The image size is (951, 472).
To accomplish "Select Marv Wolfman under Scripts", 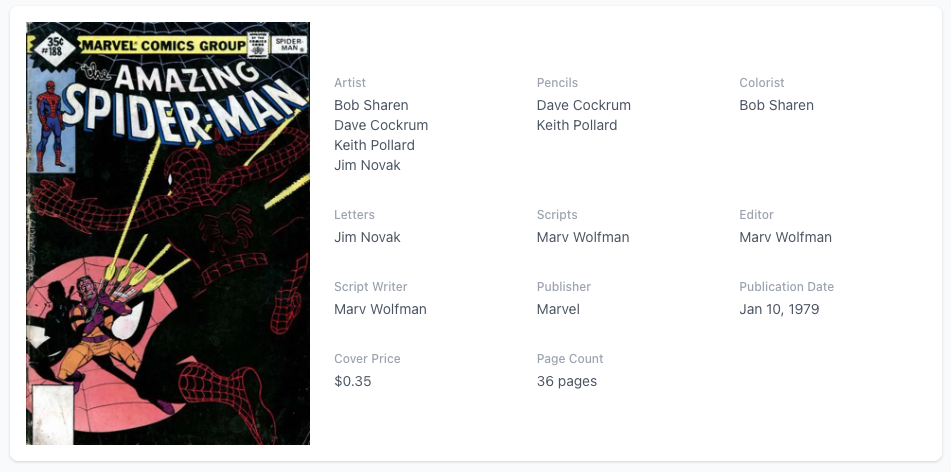I will tap(583, 237).
